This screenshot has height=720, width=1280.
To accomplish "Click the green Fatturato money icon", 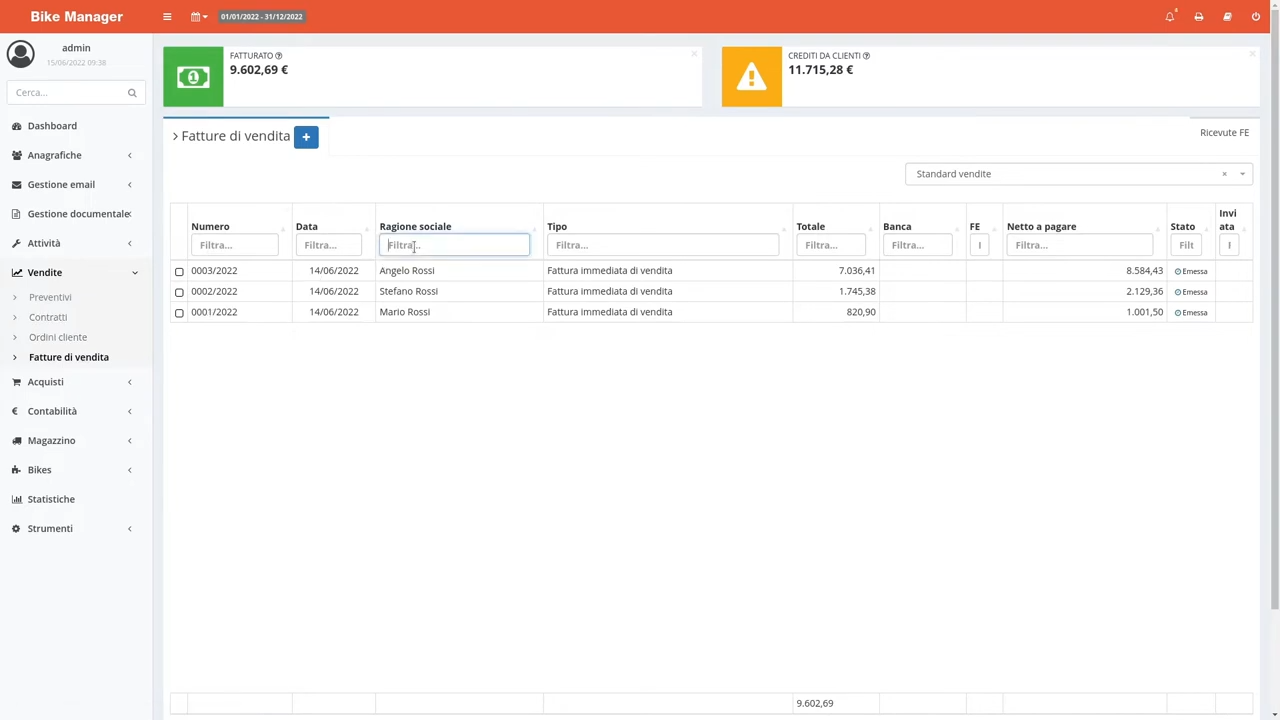I will [x=193, y=77].
